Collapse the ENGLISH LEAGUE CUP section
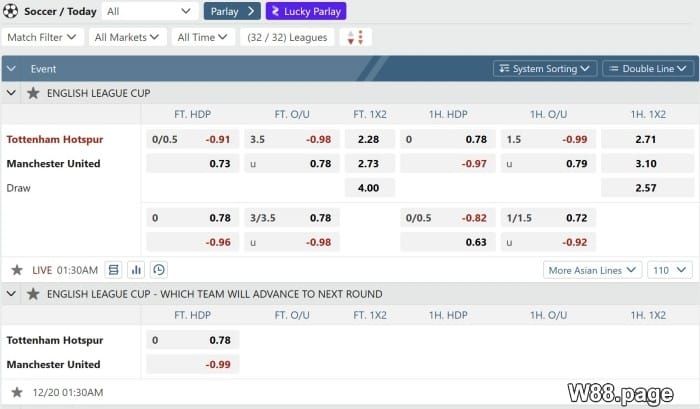This screenshot has height=409, width=700. 11,93
